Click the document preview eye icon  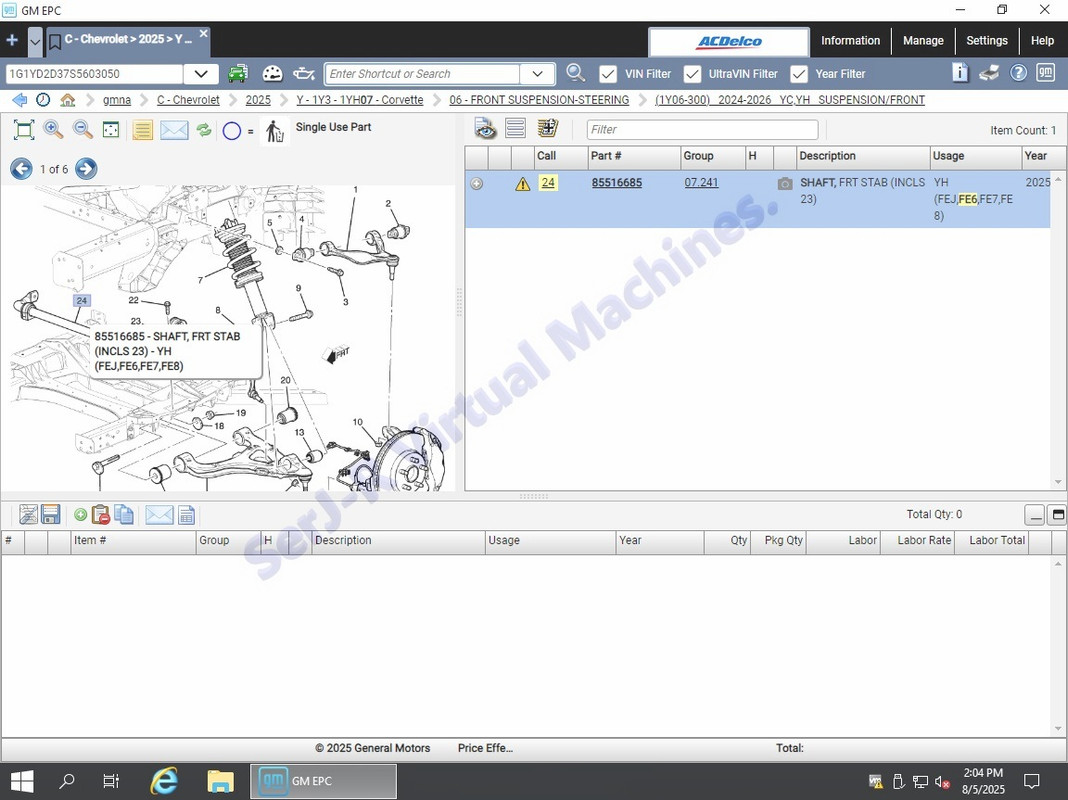click(486, 128)
